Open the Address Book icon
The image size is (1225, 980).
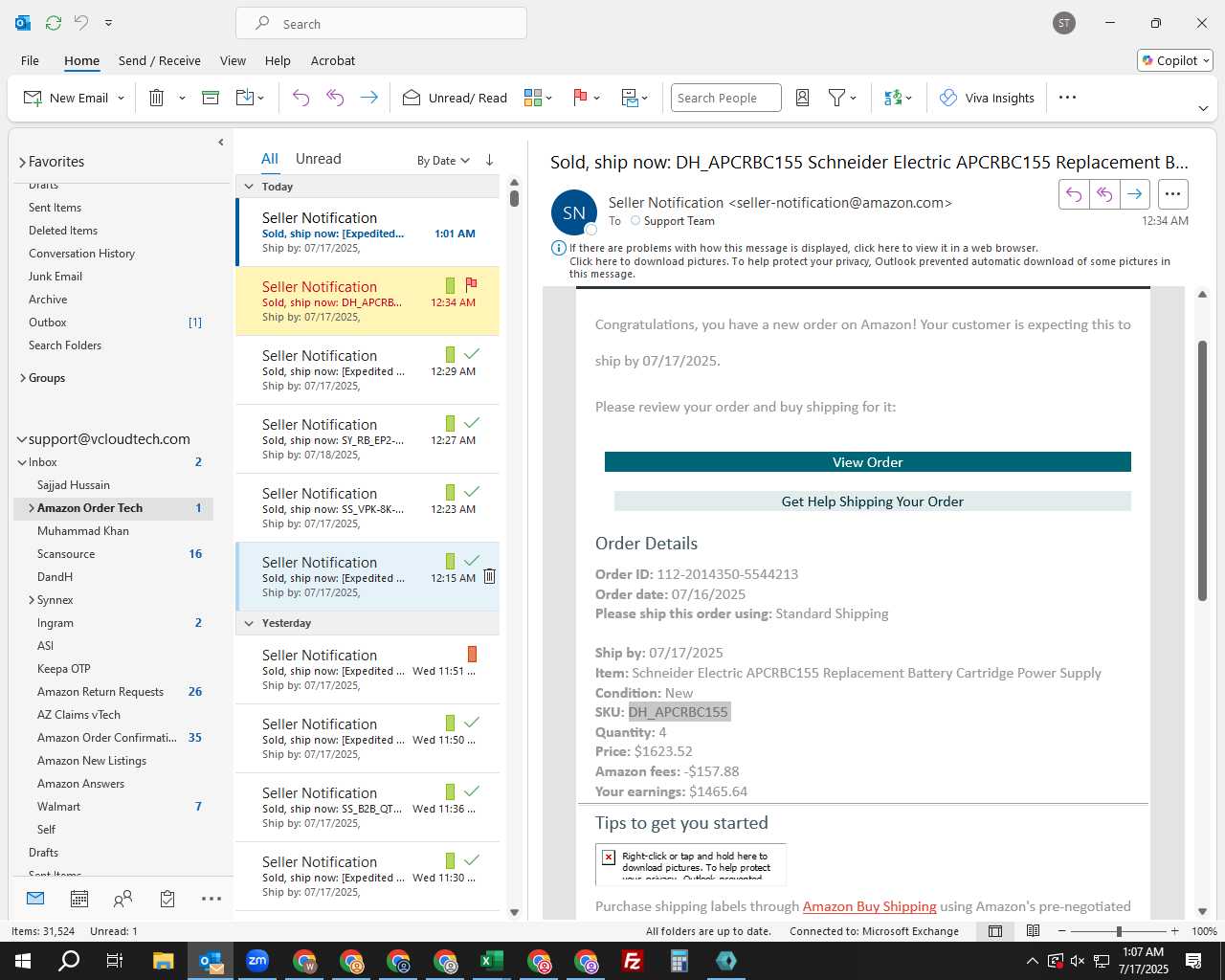(x=803, y=98)
